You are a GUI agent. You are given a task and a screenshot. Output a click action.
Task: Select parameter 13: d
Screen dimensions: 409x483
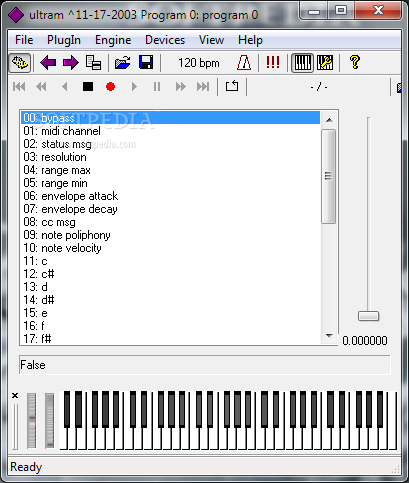pyautogui.click(x=170, y=287)
